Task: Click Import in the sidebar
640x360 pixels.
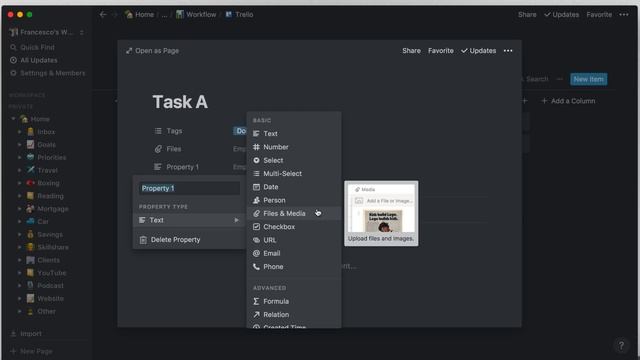Action: 26,333
